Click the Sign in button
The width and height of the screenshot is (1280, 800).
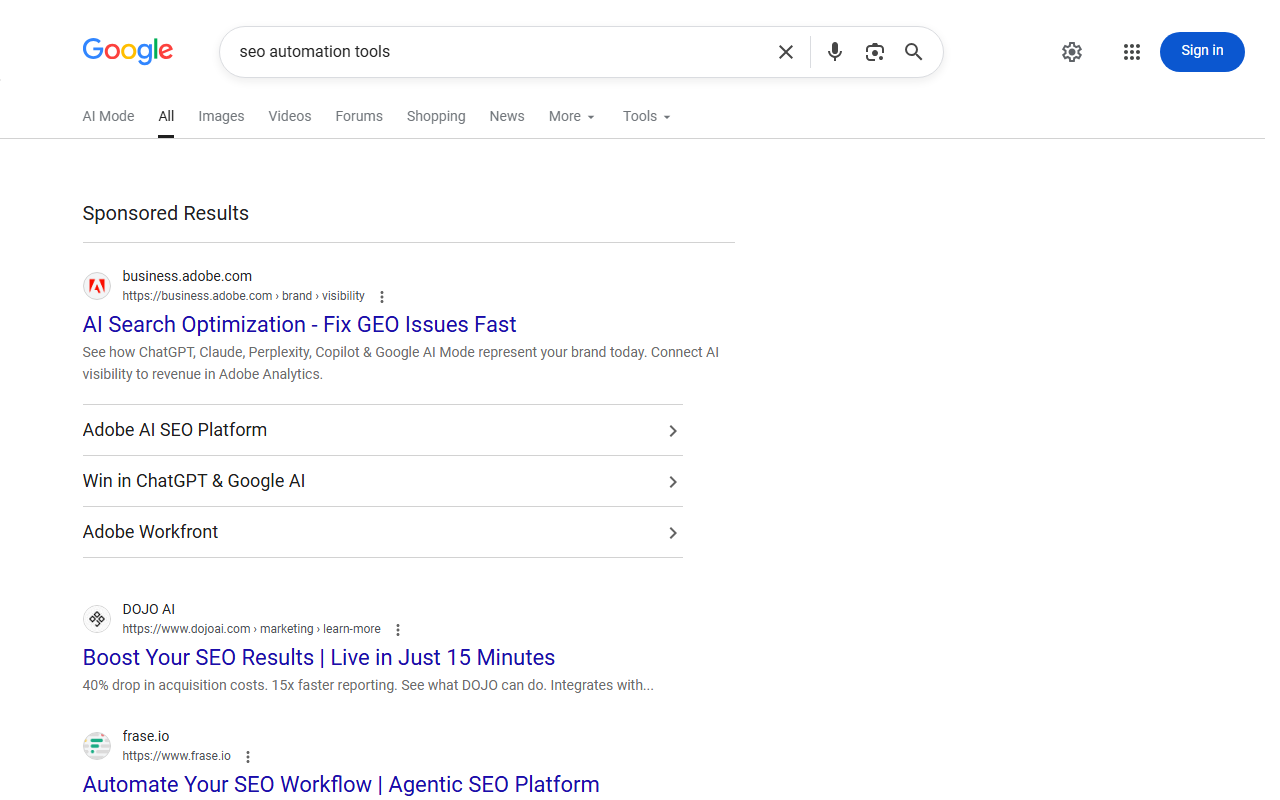[x=1202, y=52]
